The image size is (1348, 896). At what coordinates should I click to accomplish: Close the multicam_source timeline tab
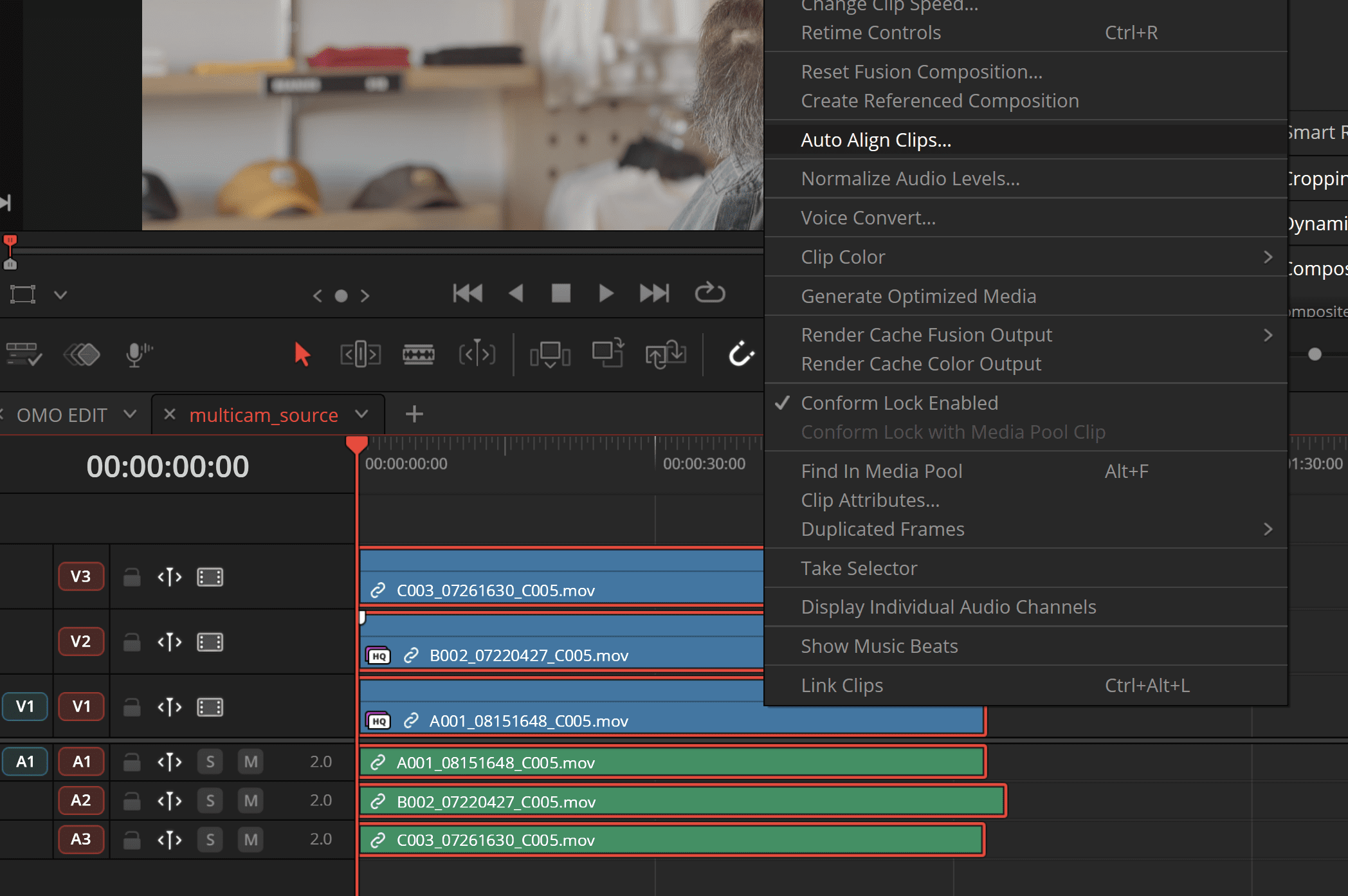pyautogui.click(x=170, y=414)
